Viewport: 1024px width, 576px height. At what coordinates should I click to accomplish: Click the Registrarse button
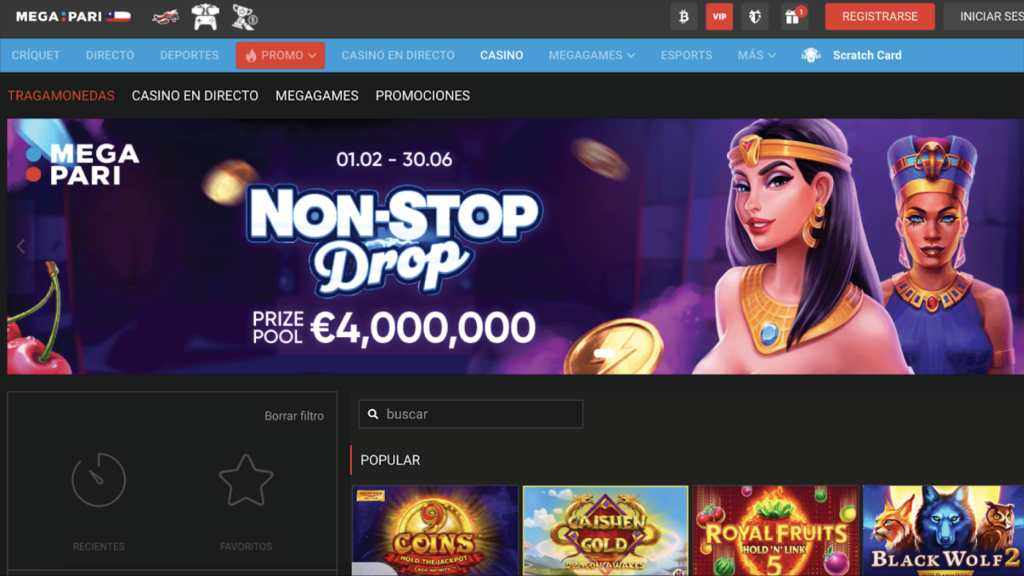pos(880,17)
